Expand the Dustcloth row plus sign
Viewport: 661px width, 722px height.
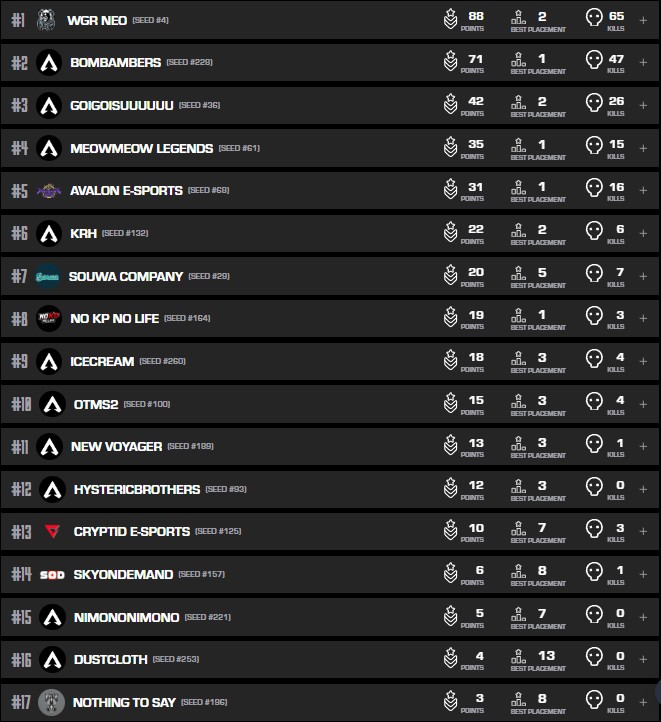643,659
